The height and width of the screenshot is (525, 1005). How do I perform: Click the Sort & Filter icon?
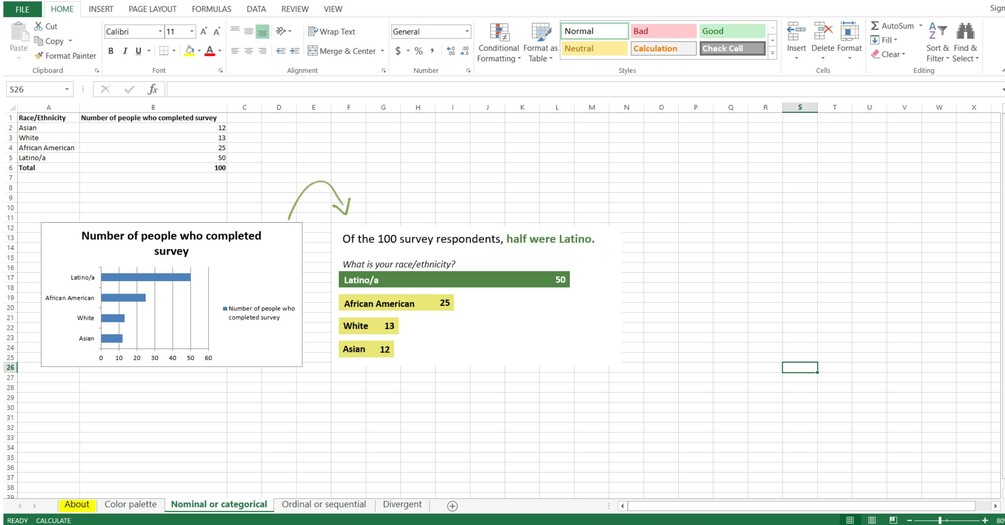937,31
